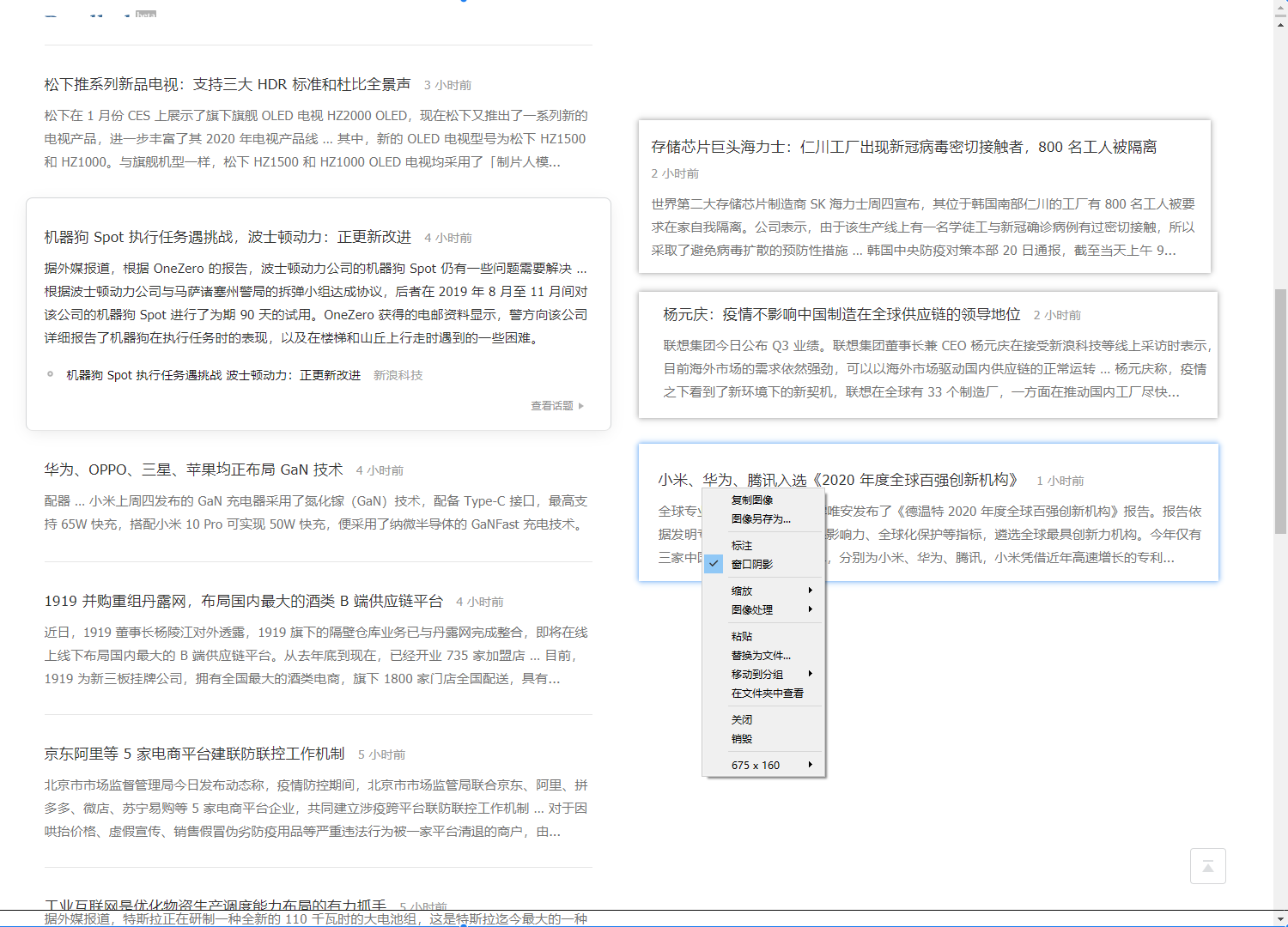Open the 工业互联网是优化物资生产调度 headline

[x=216, y=905]
